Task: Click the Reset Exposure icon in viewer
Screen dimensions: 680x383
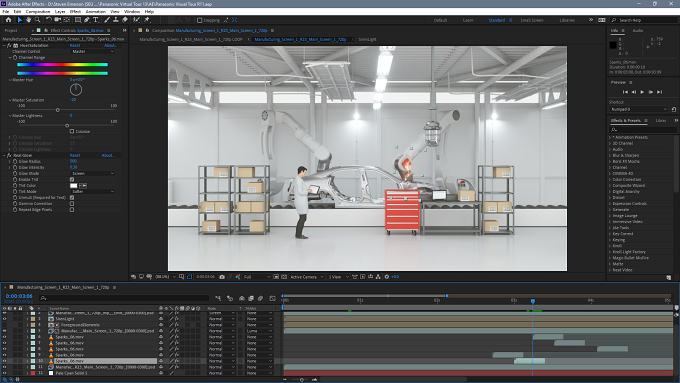Action: pyautogui.click(x=387, y=277)
